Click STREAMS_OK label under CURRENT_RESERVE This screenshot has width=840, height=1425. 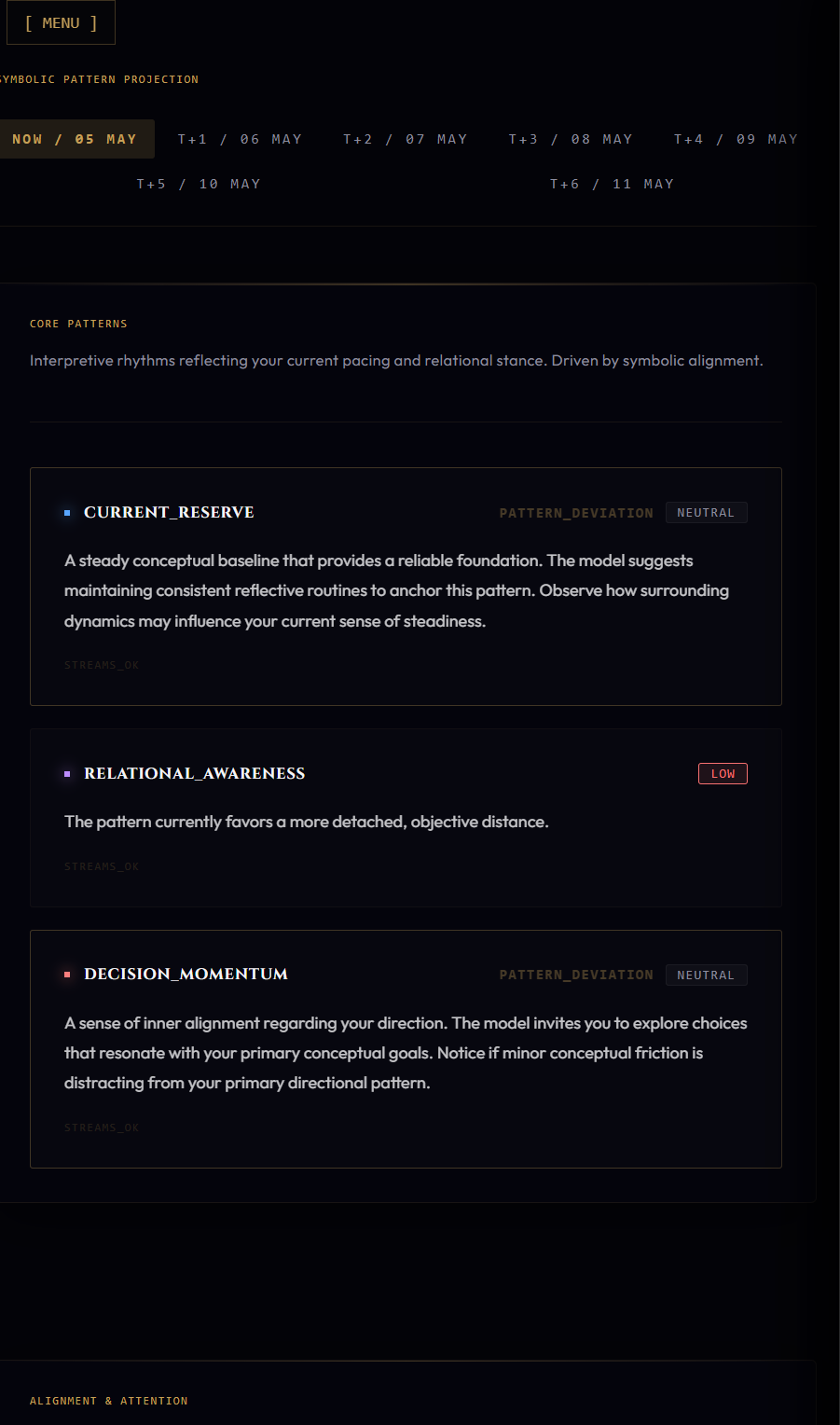102,665
